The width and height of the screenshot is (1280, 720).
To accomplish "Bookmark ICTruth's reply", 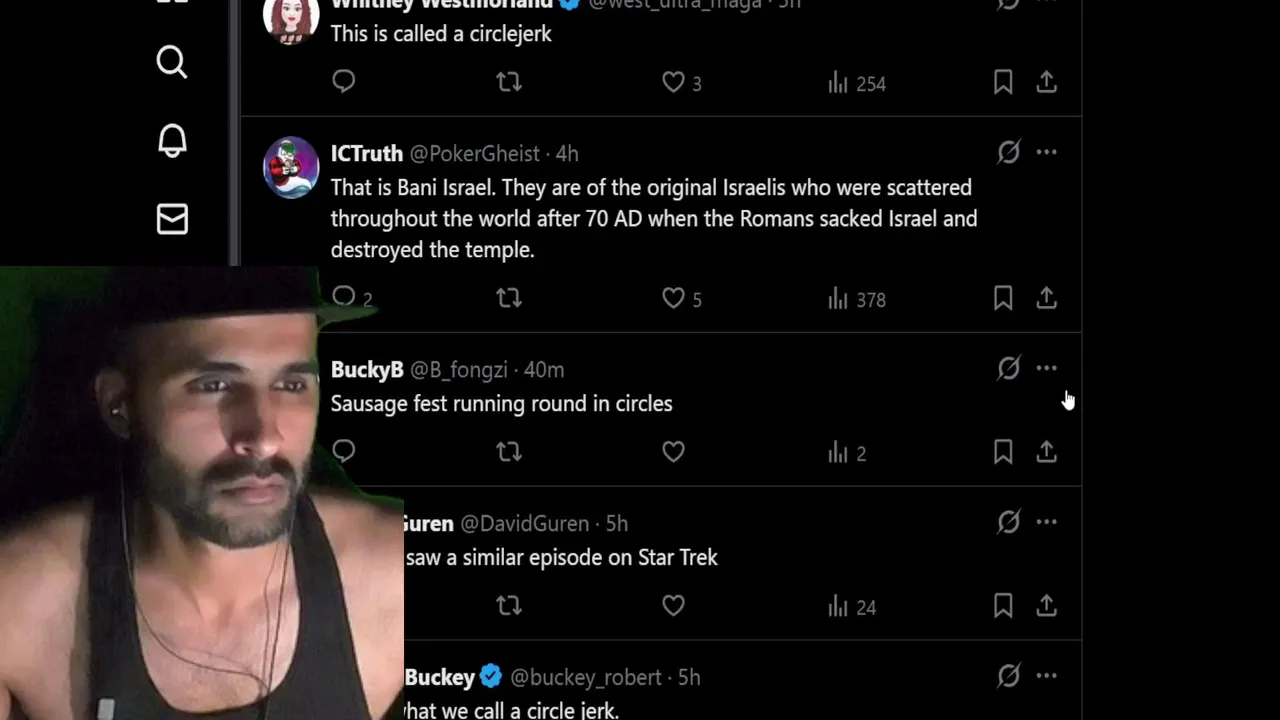I will 1003,298.
